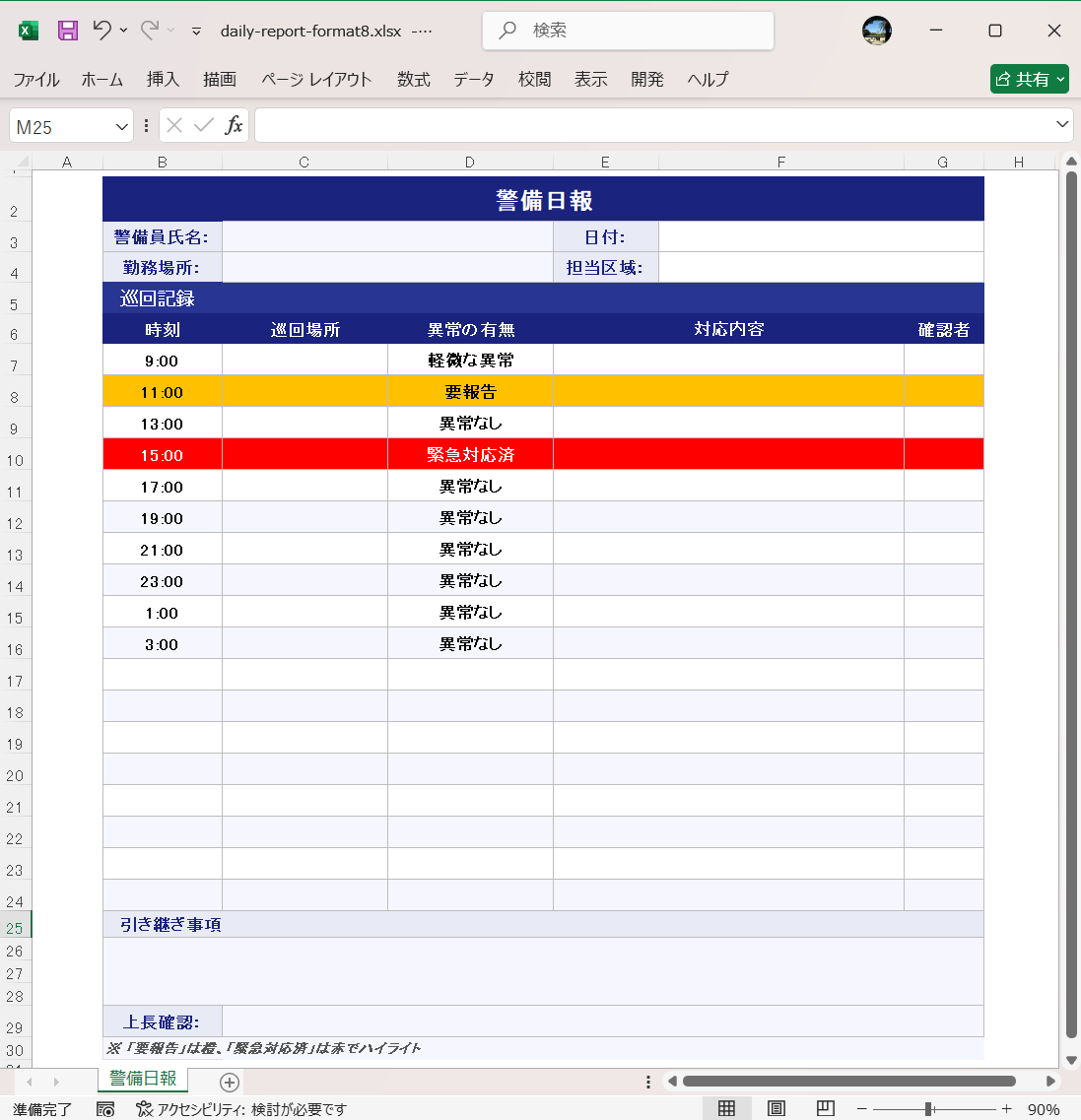The height and width of the screenshot is (1120, 1081).
Task: Cancel formula entry with the X icon
Action: click(173, 126)
